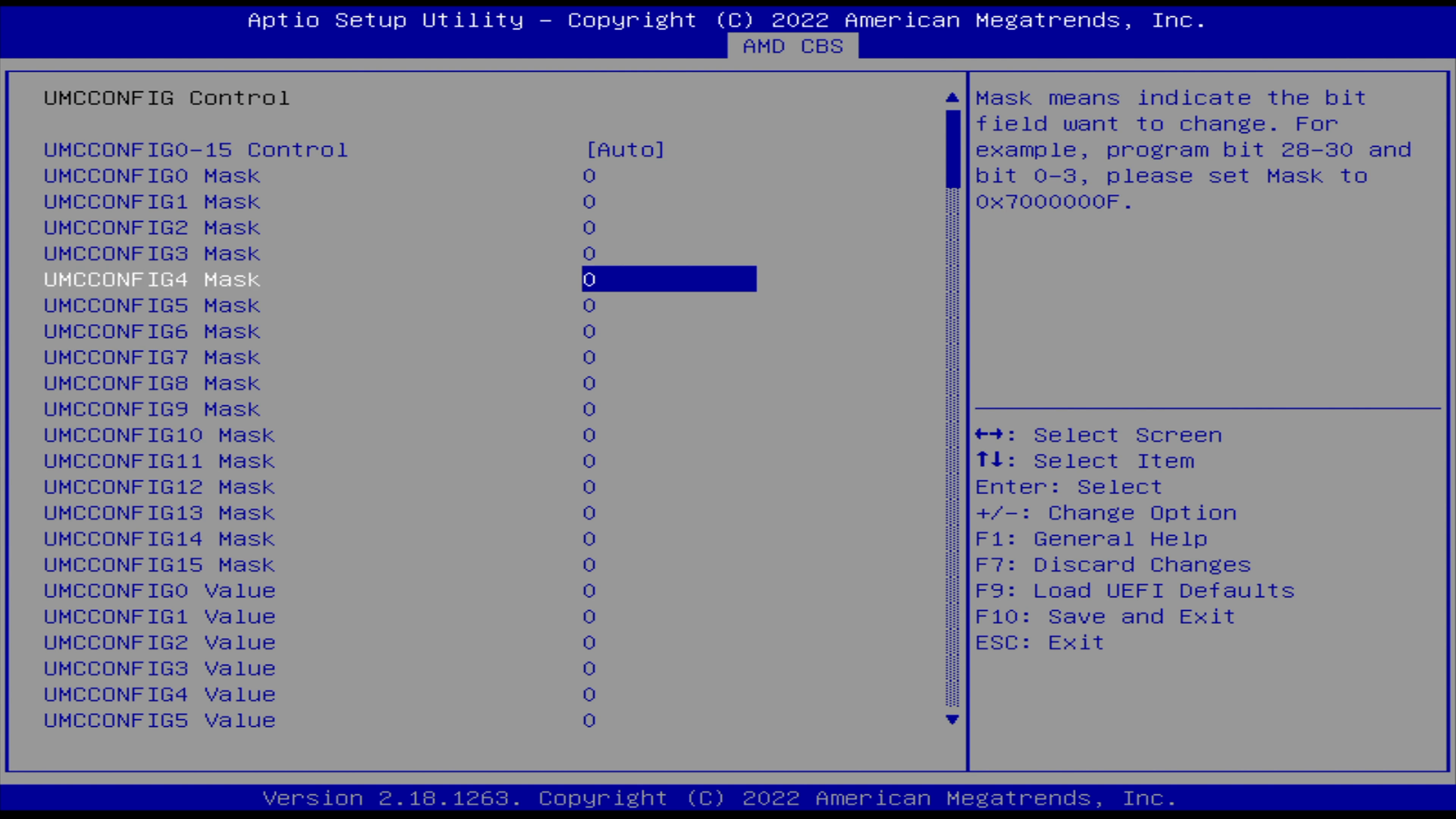Click the UMCCONFIG0 Mask value field
This screenshot has width=1456, height=819.
(589, 176)
